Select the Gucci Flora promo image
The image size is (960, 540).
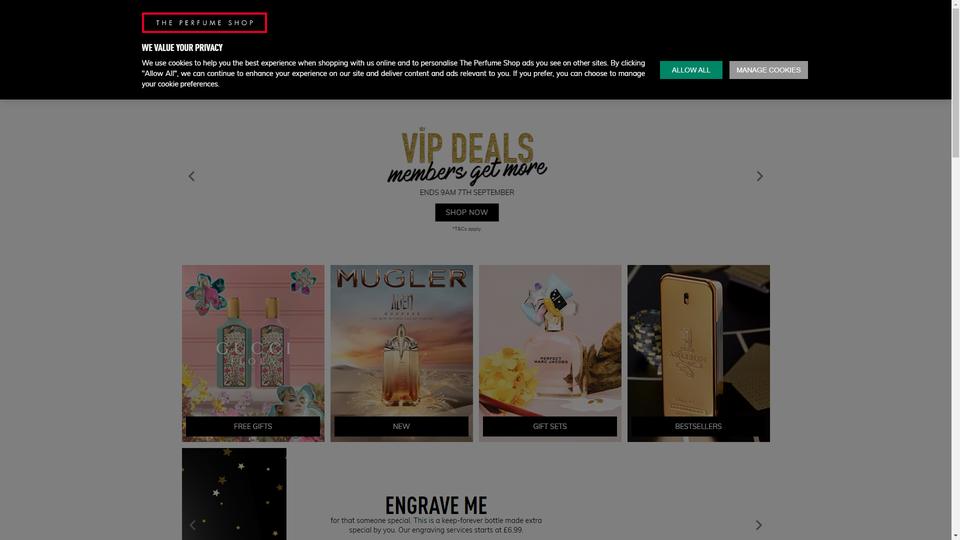point(253,340)
